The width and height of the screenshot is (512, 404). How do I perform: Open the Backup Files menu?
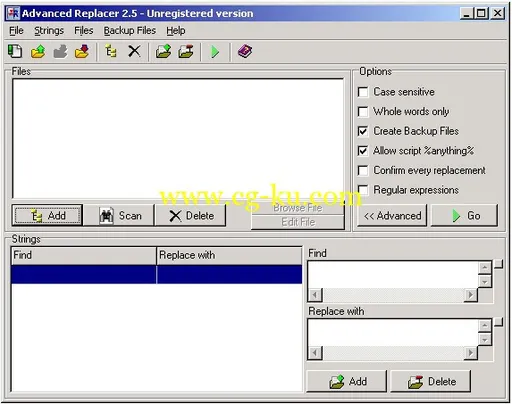click(130, 31)
